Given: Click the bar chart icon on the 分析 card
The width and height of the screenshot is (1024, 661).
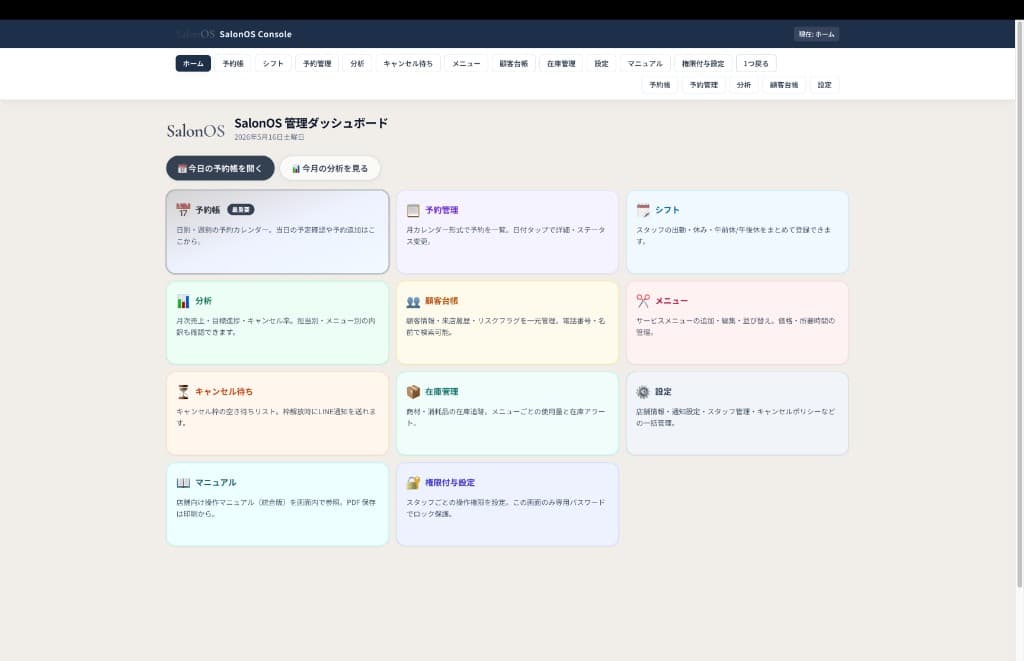Looking at the screenshot, I should (x=183, y=301).
